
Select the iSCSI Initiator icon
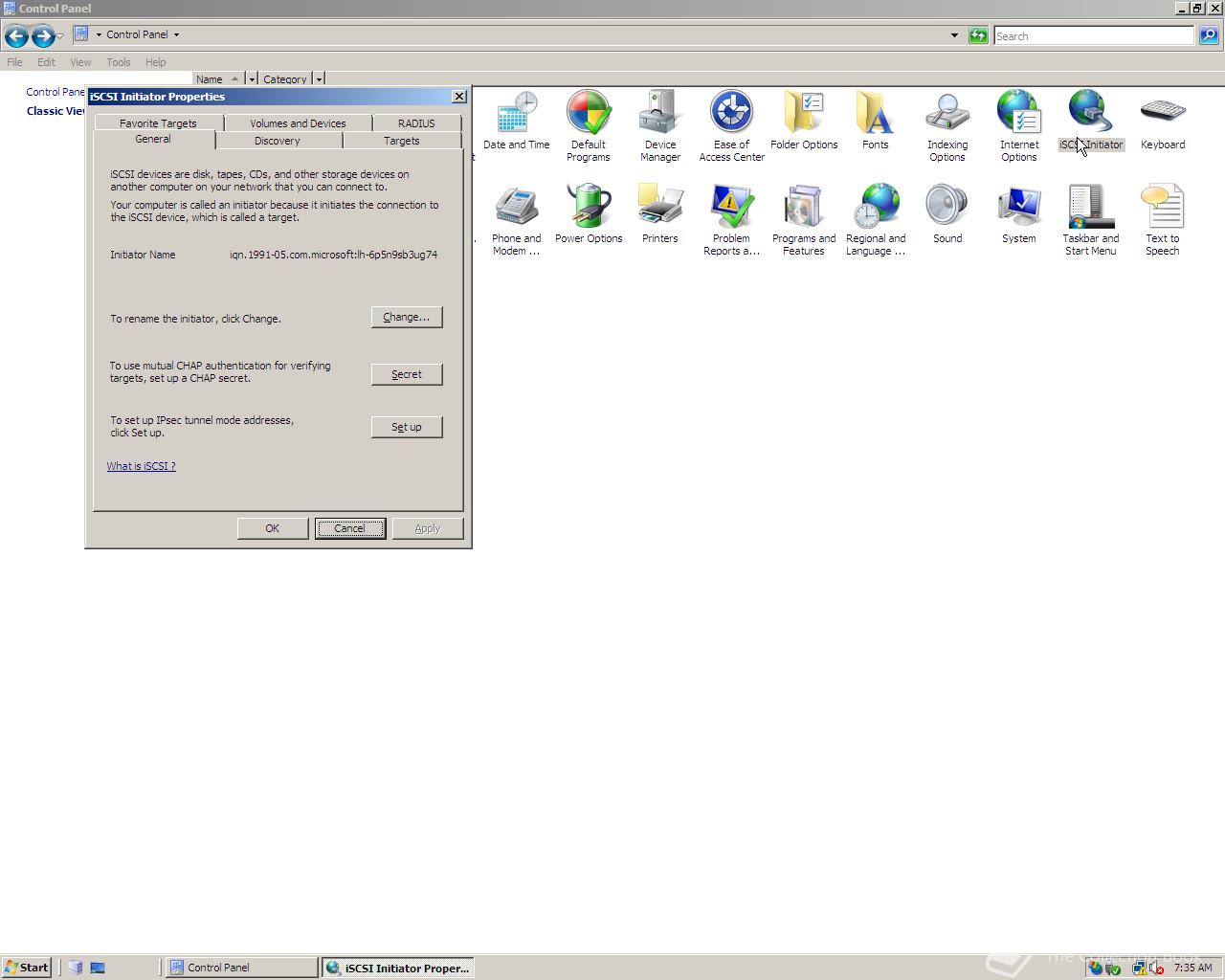tap(1091, 121)
